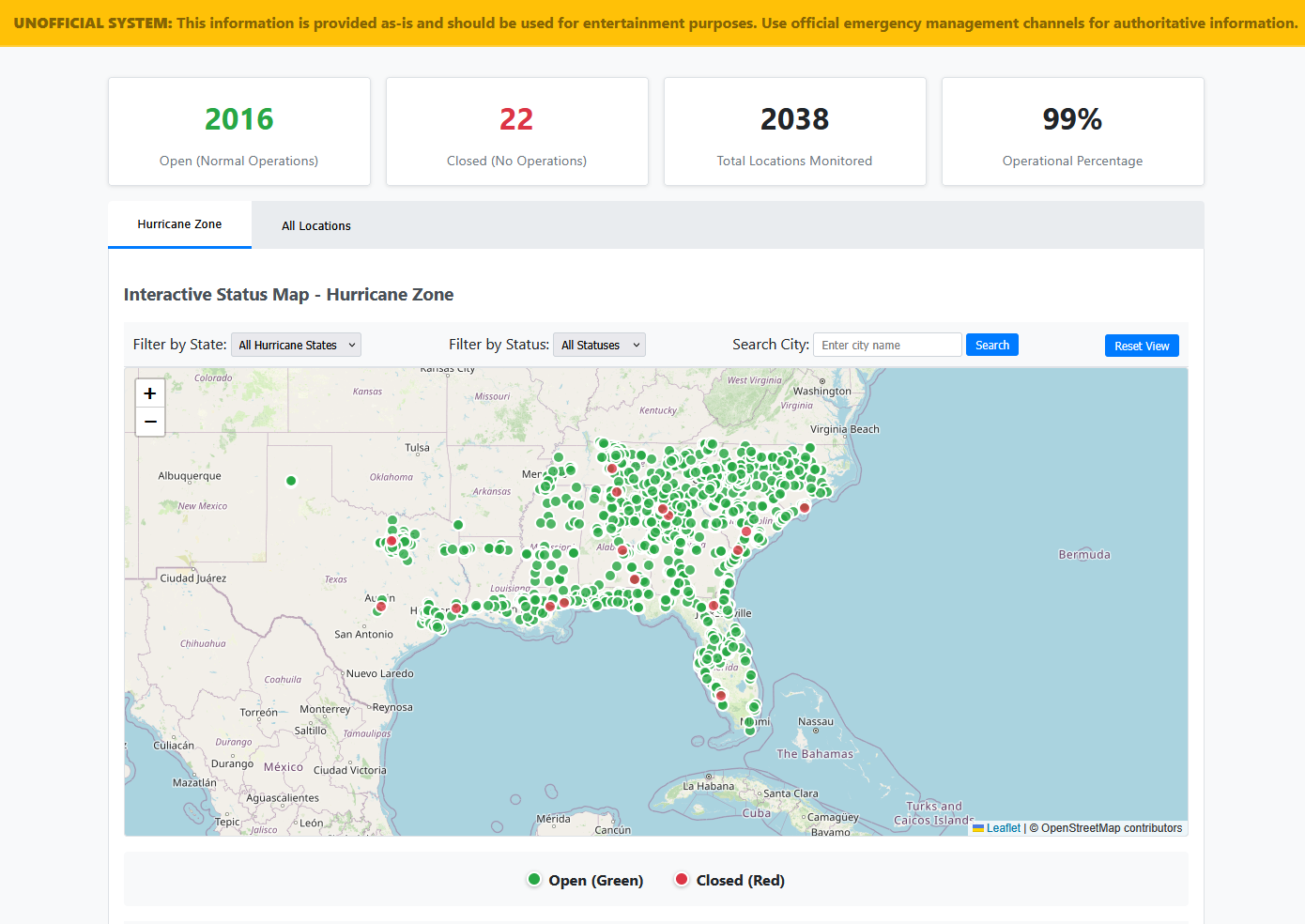Image resolution: width=1305 pixels, height=924 pixels.
Task: Focus the Search City input field
Action: tap(887, 346)
